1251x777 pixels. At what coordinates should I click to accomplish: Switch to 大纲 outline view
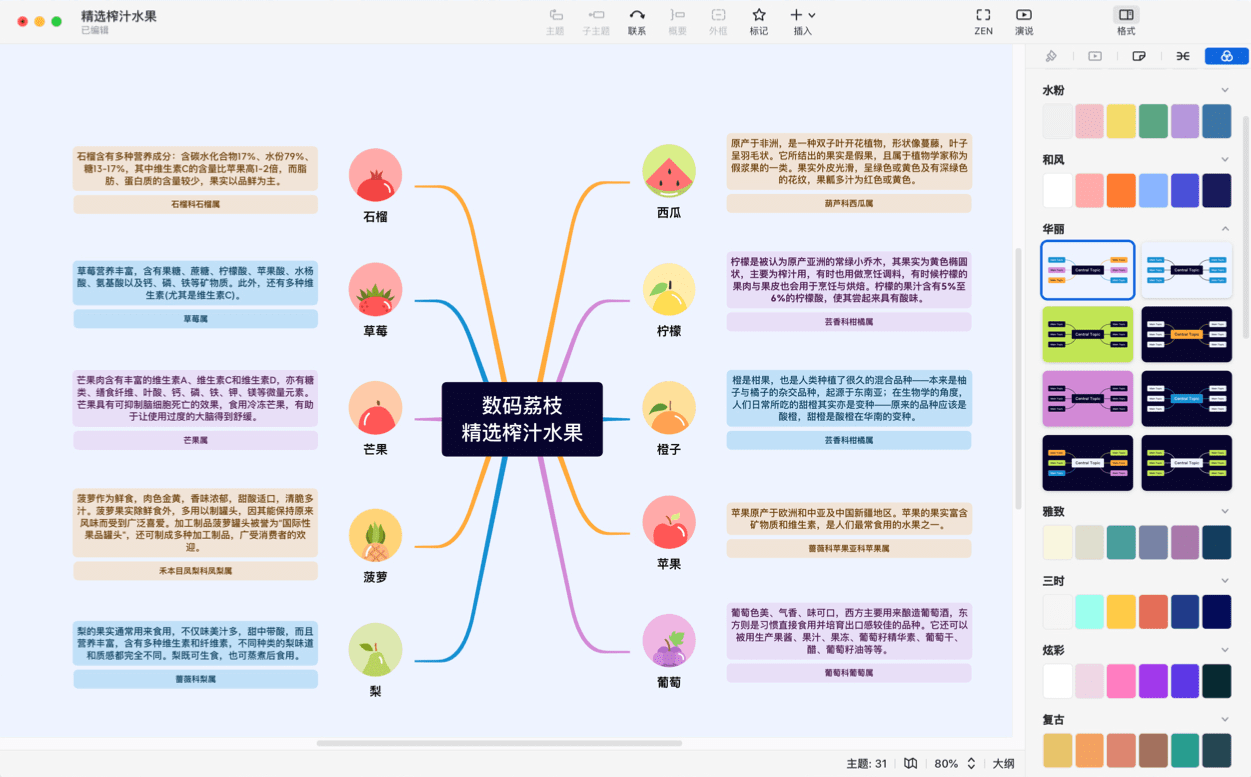(1003, 763)
